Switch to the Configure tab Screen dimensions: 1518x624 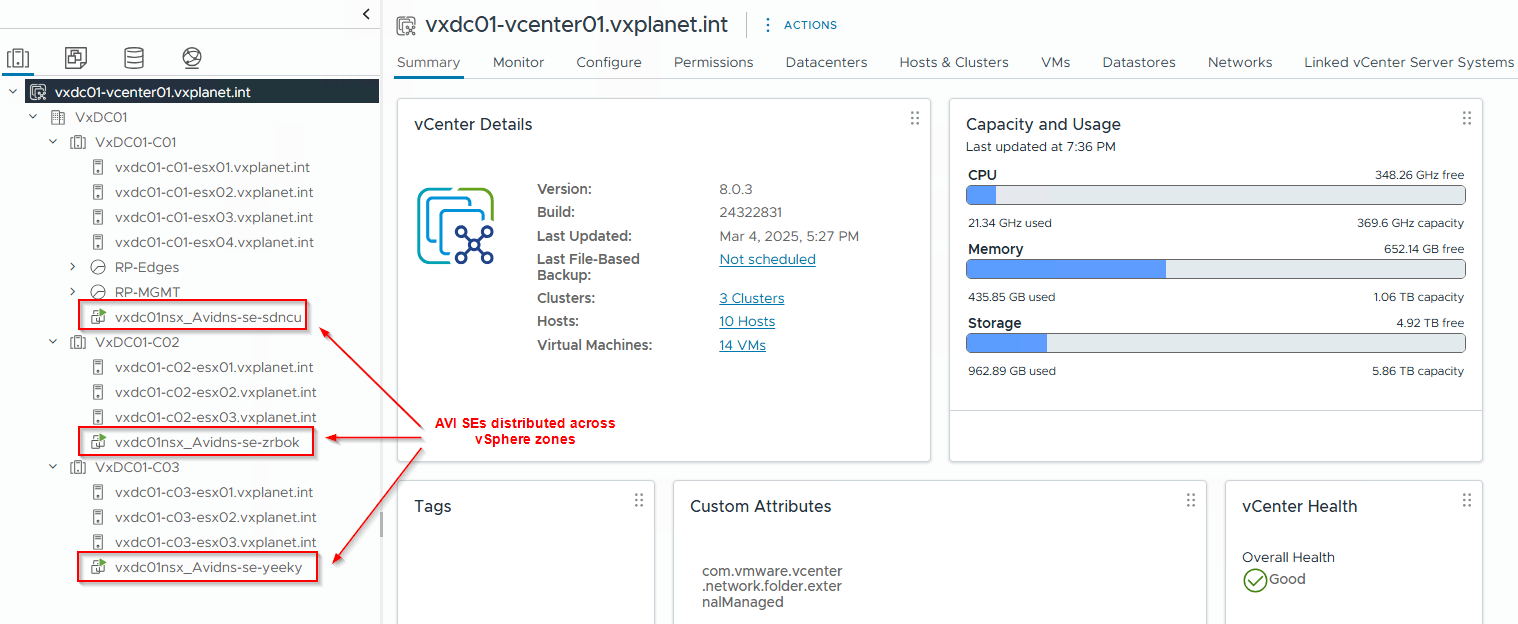click(609, 62)
